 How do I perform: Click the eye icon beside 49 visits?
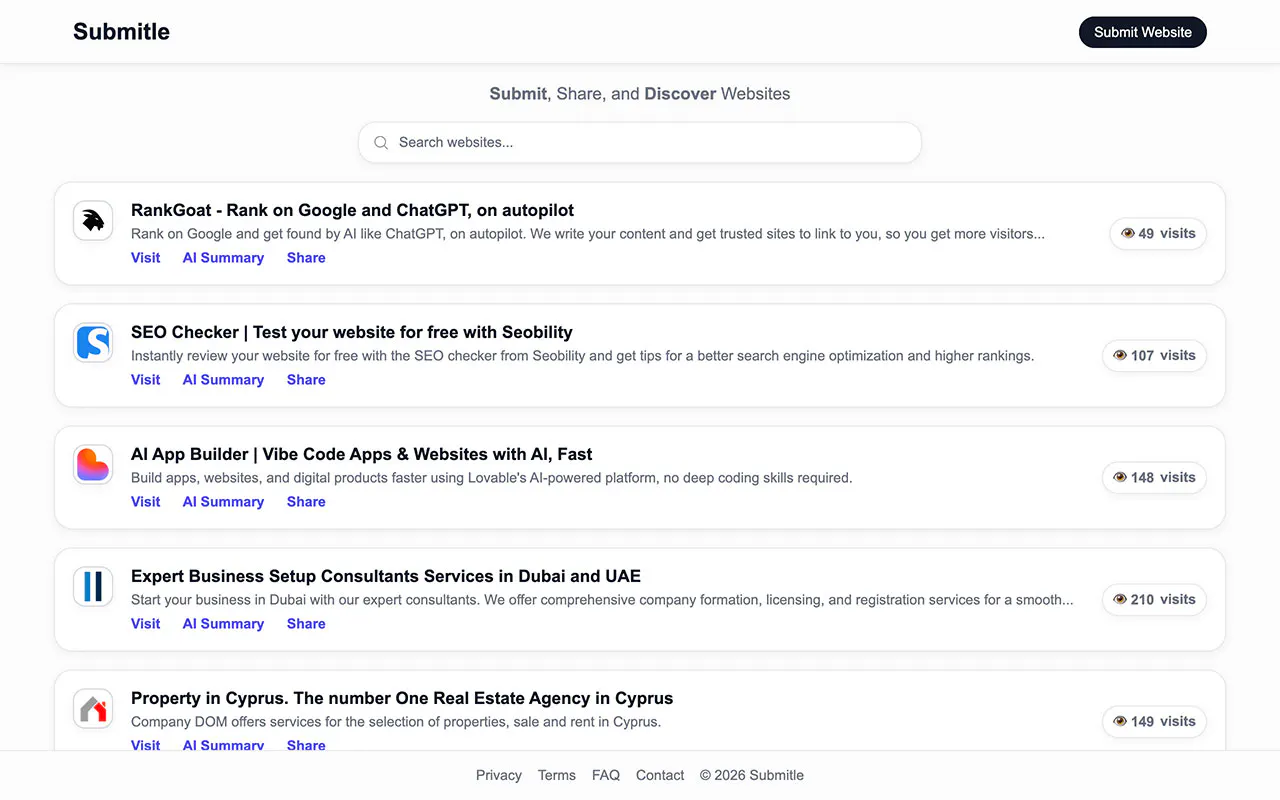(1128, 233)
